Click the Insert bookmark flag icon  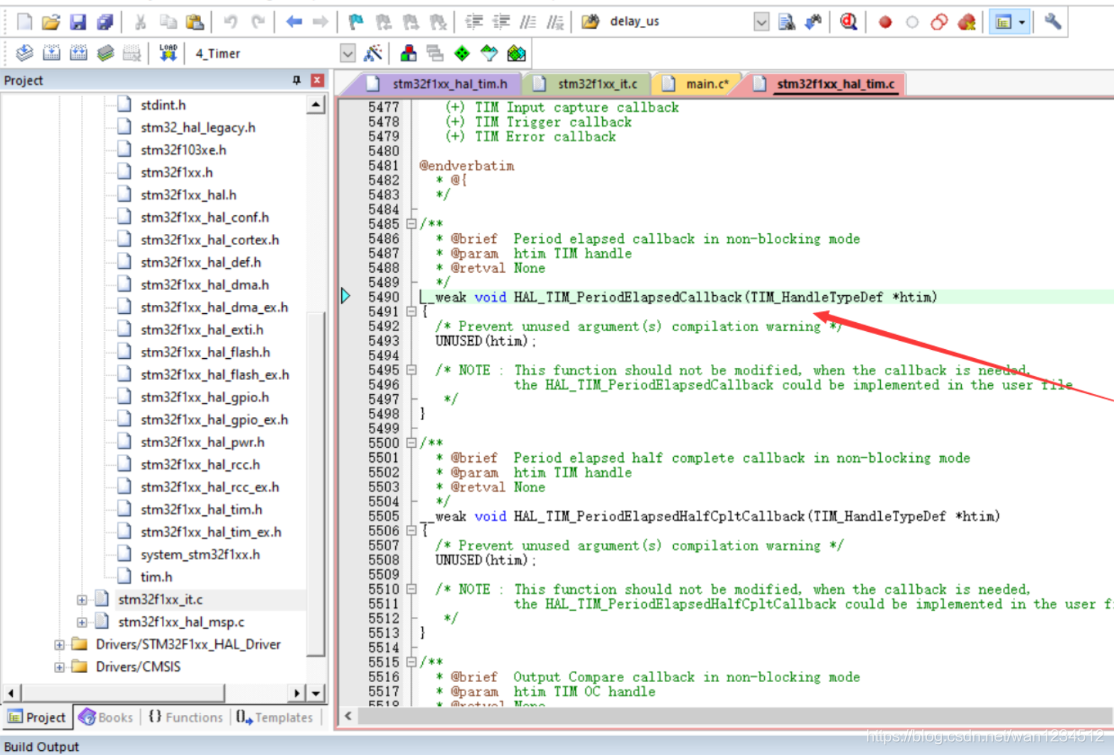356,21
